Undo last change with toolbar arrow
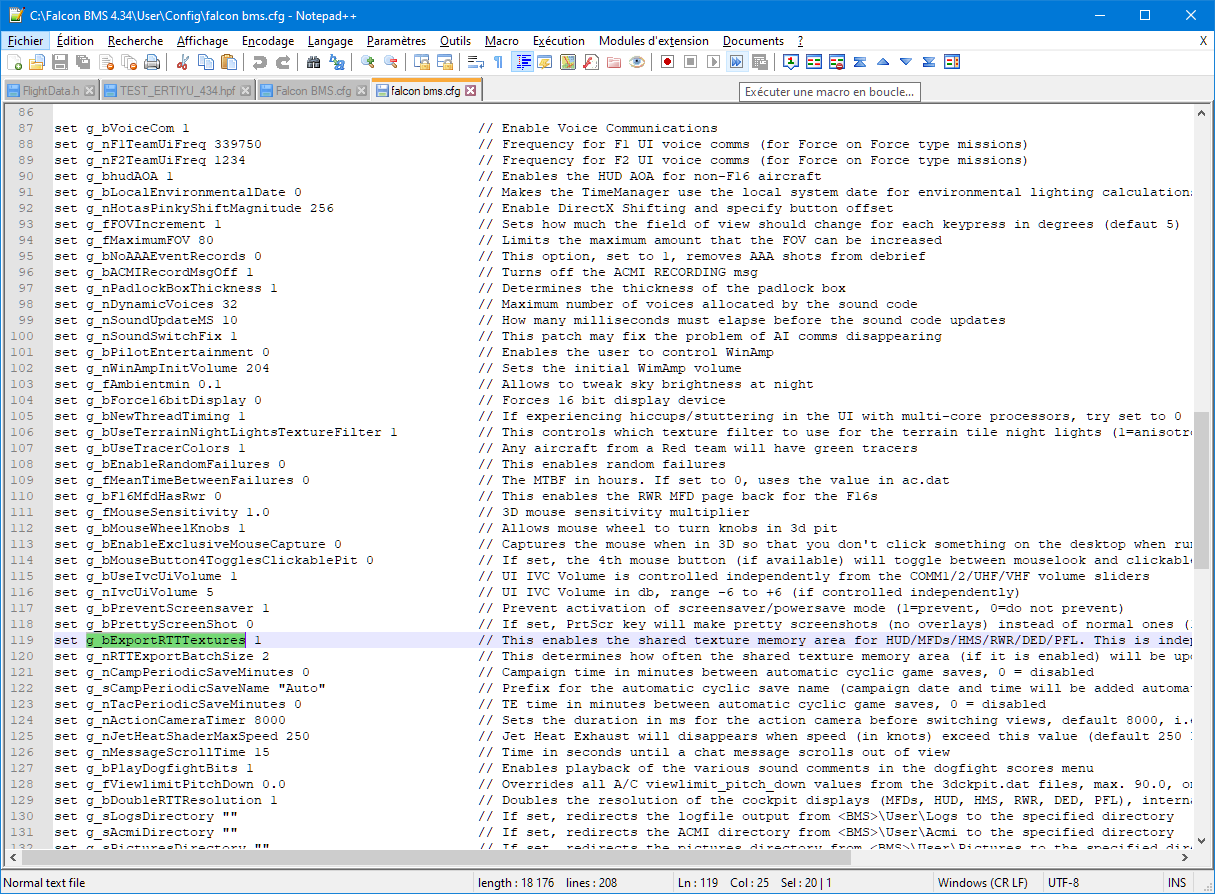The image size is (1215, 894). [260, 62]
